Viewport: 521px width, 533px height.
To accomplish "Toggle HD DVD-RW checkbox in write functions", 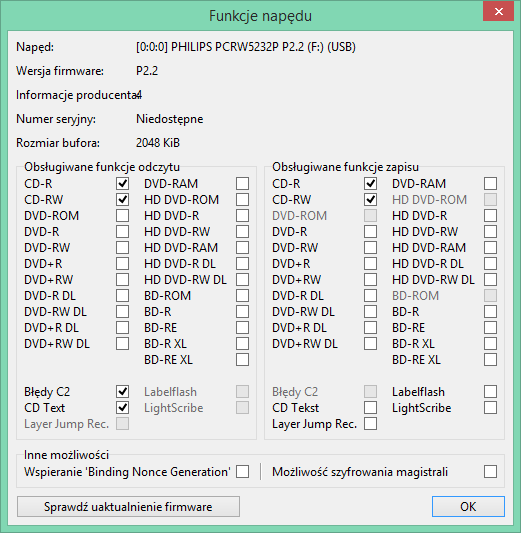I will pyautogui.click(x=490, y=231).
